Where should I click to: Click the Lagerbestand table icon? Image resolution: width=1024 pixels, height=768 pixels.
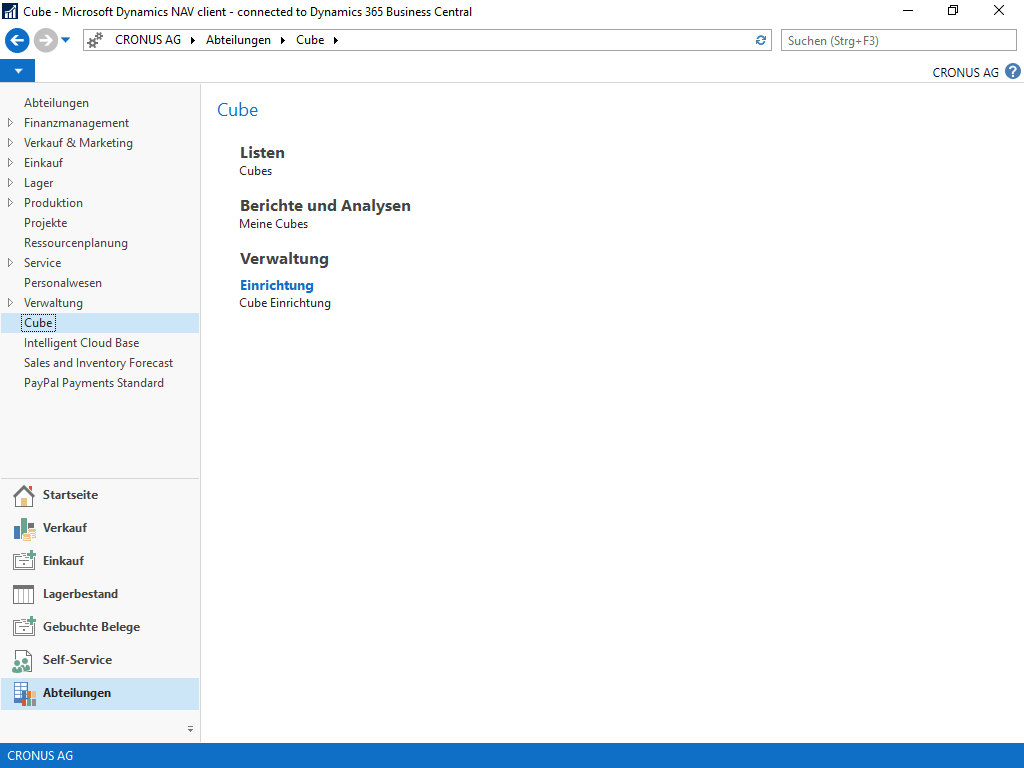coord(24,594)
